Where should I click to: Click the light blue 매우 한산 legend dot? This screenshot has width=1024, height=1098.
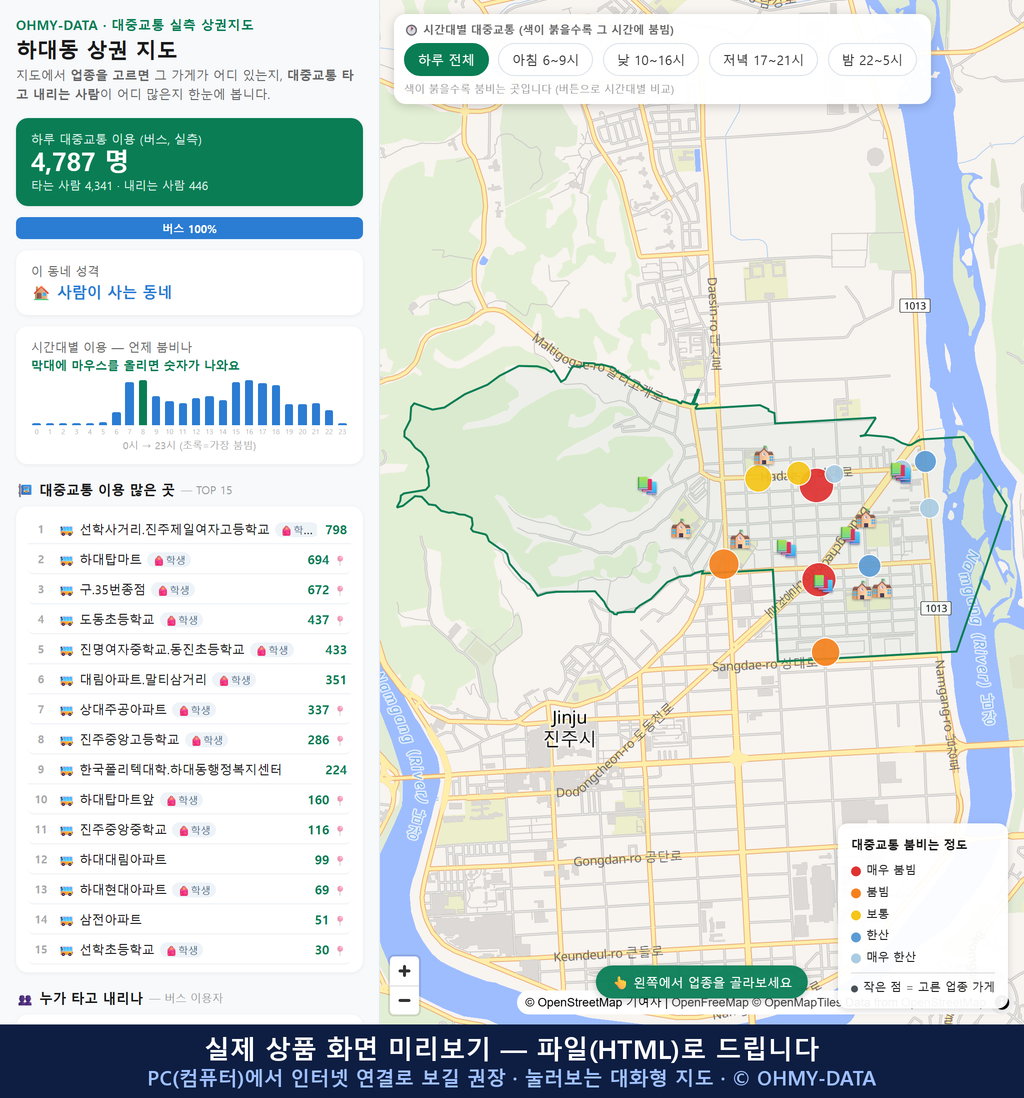click(x=855, y=958)
